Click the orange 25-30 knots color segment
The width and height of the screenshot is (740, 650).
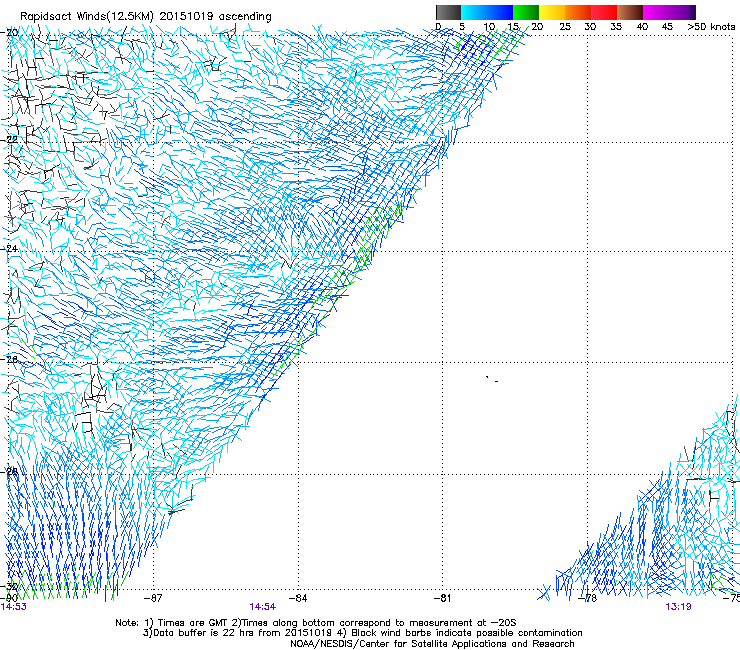(578, 12)
